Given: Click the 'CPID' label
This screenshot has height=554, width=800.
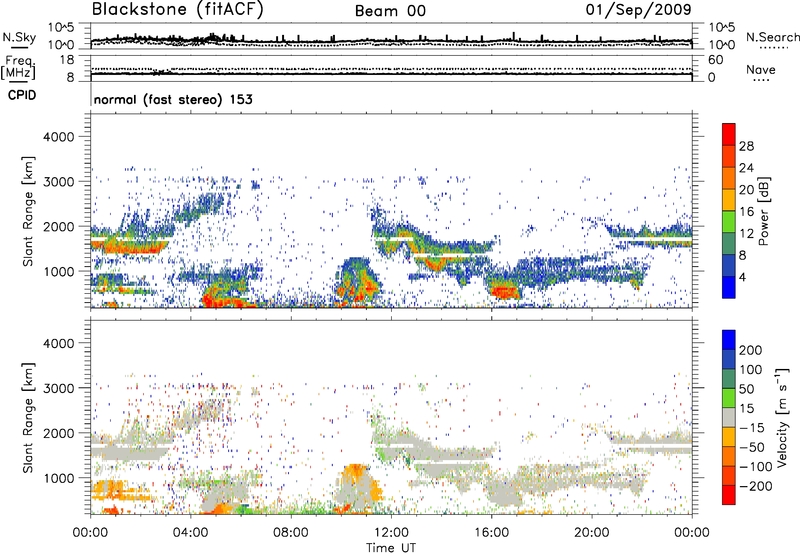Looking at the screenshot, I should pyautogui.click(x=22, y=95).
